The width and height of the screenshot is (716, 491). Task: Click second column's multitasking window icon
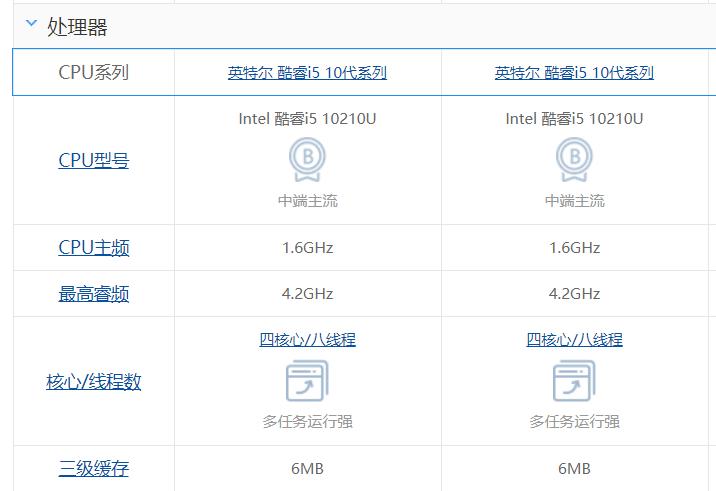574,381
